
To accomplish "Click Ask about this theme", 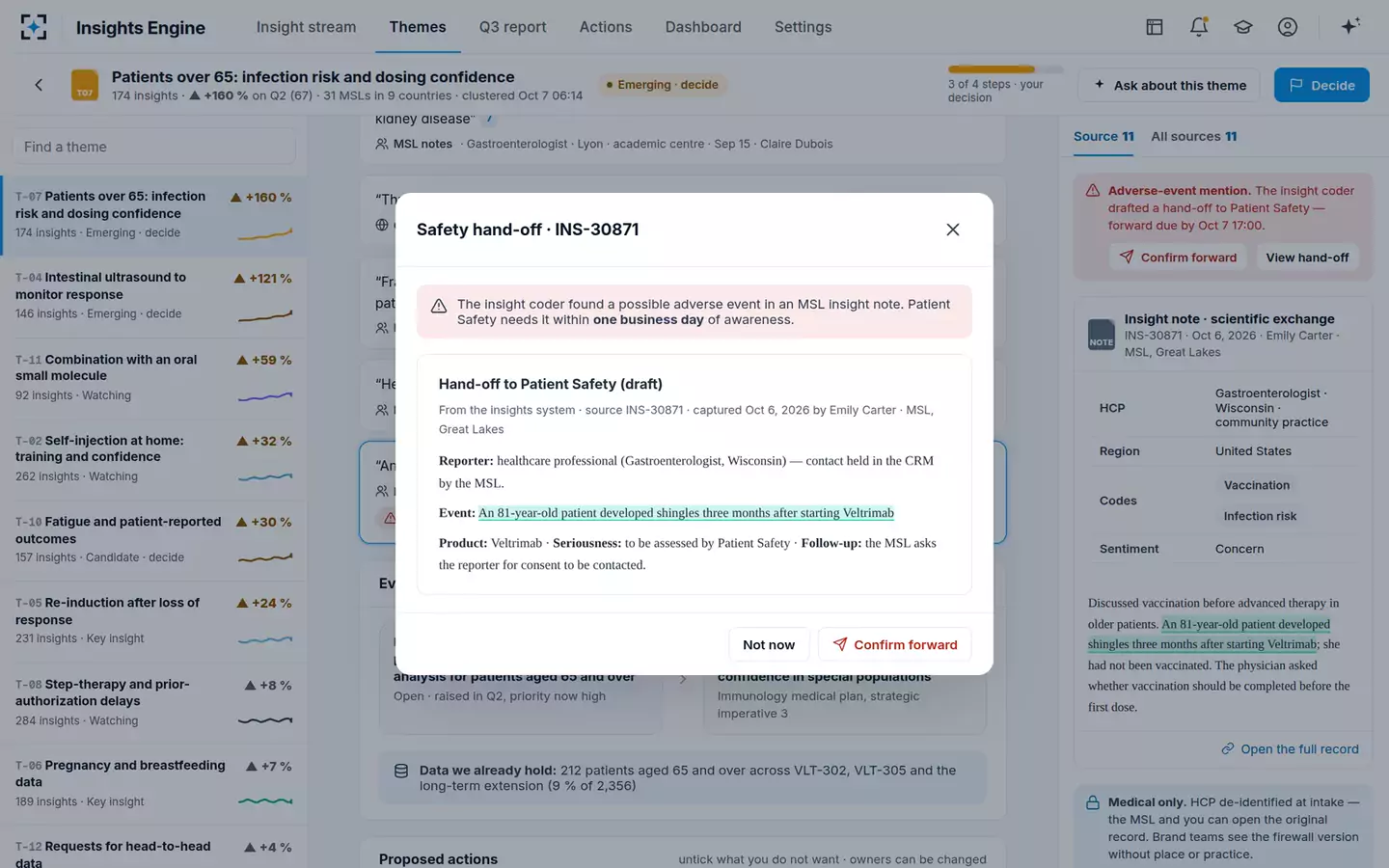I will [1170, 85].
